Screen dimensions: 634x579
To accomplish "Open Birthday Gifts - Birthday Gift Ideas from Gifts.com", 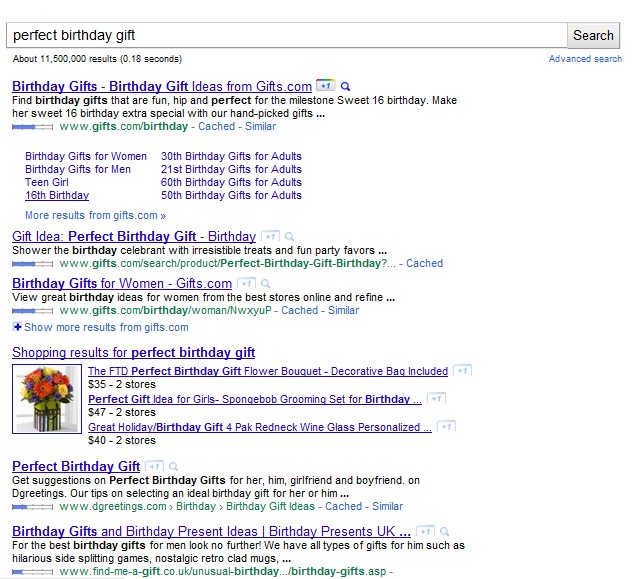I will tap(162, 86).
